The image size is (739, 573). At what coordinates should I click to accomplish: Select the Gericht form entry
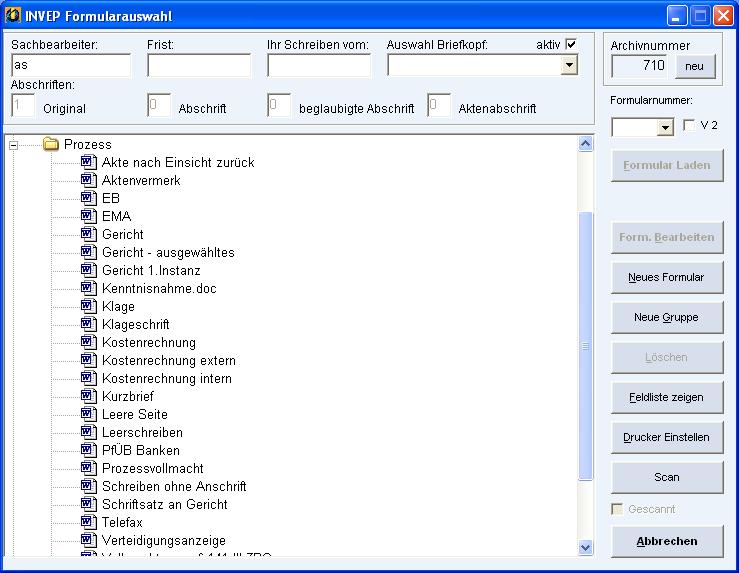pyautogui.click(x=123, y=234)
